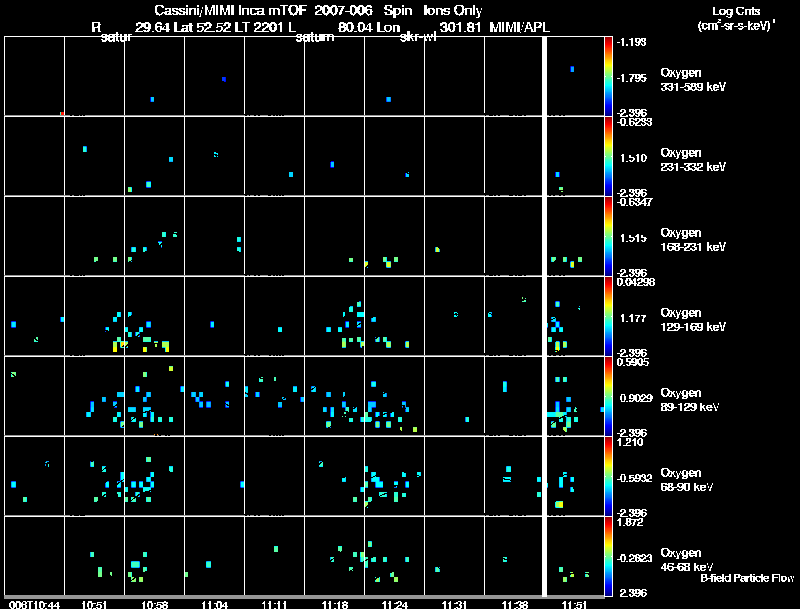Click color bar for Oxygen 68-90 keV

608,476
